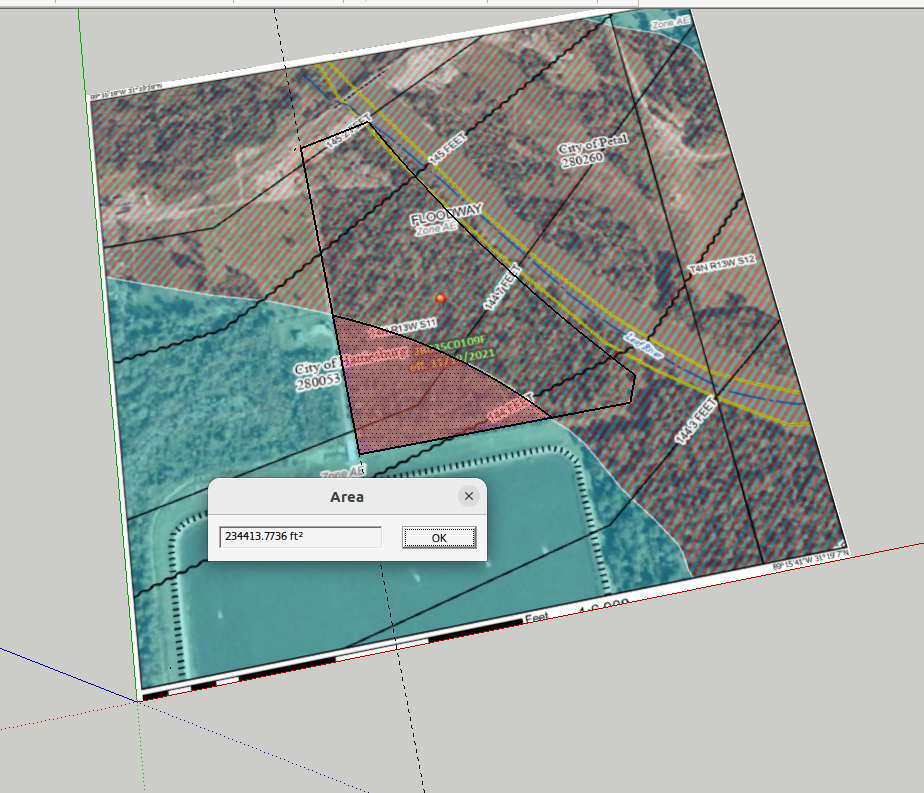Click the orange point marker on the flood map
This screenshot has height=793, width=924.
pyautogui.click(x=441, y=299)
